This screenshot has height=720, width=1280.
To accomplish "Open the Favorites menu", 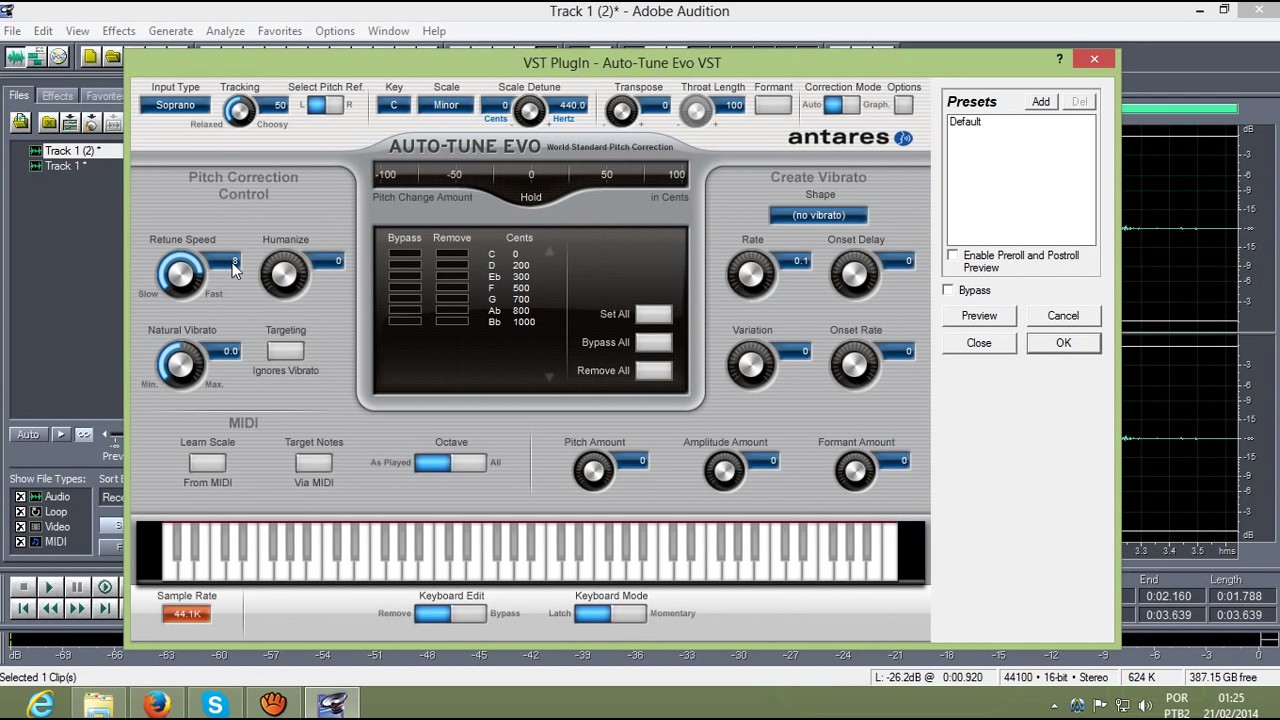I will [279, 31].
